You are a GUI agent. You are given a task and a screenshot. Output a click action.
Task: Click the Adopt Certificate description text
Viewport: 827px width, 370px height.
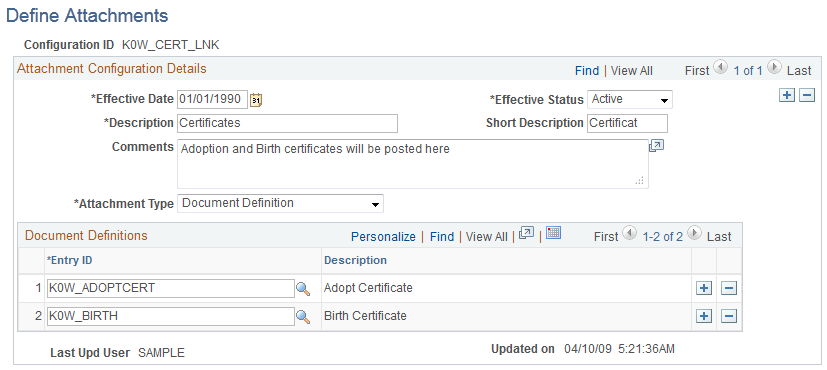pyautogui.click(x=368, y=288)
